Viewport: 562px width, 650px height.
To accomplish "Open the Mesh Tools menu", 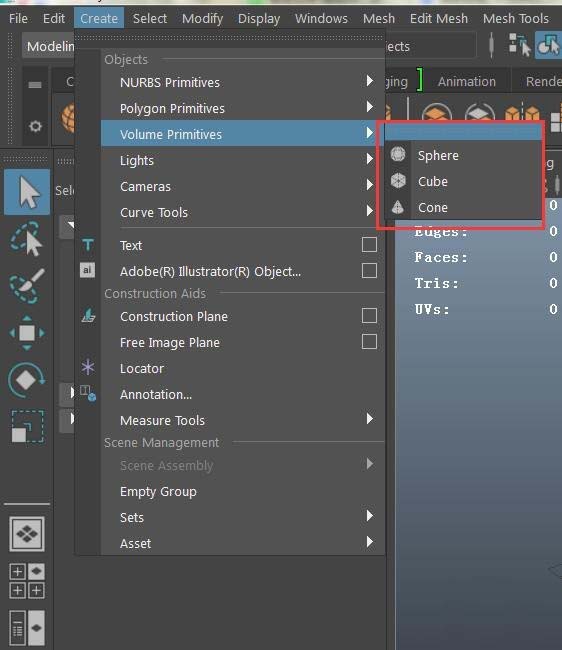I will (516, 18).
